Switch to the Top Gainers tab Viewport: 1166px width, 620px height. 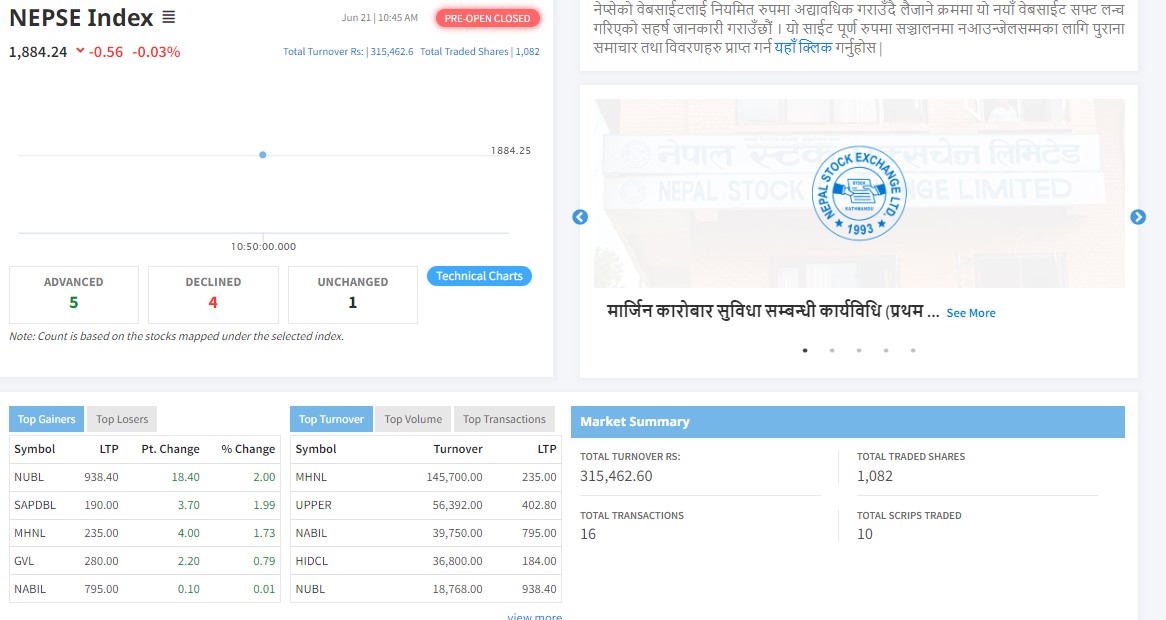(x=46, y=419)
